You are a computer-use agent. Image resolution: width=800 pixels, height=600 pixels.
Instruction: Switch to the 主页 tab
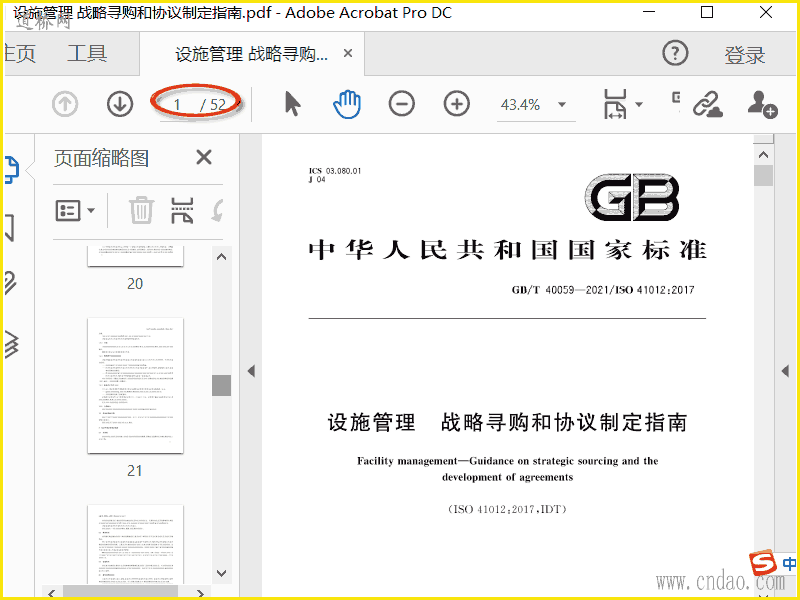tap(20, 54)
